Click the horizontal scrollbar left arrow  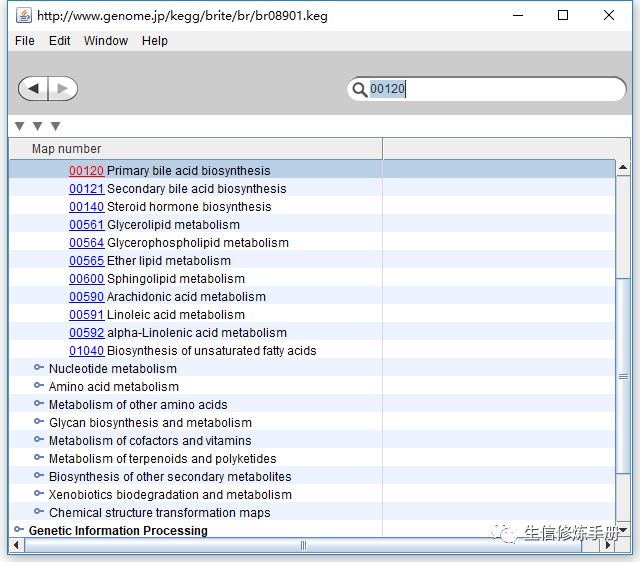(16, 545)
